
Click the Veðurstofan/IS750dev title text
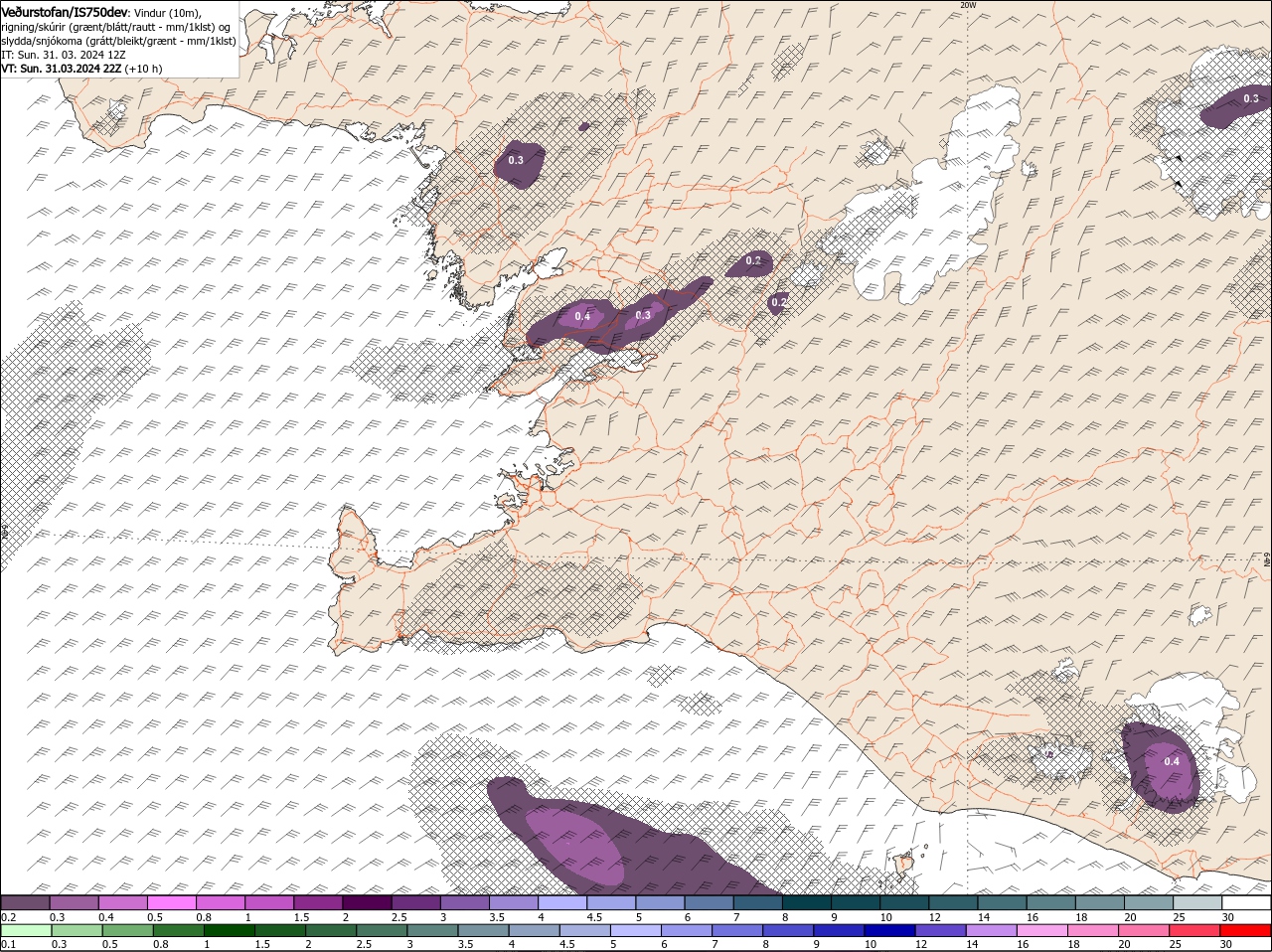[65, 11]
